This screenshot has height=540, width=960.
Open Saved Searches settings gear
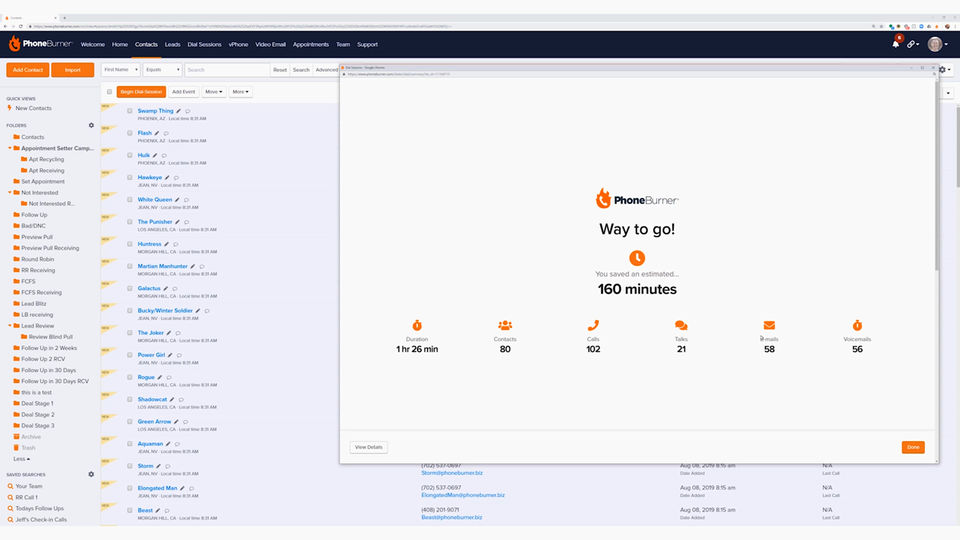91,474
